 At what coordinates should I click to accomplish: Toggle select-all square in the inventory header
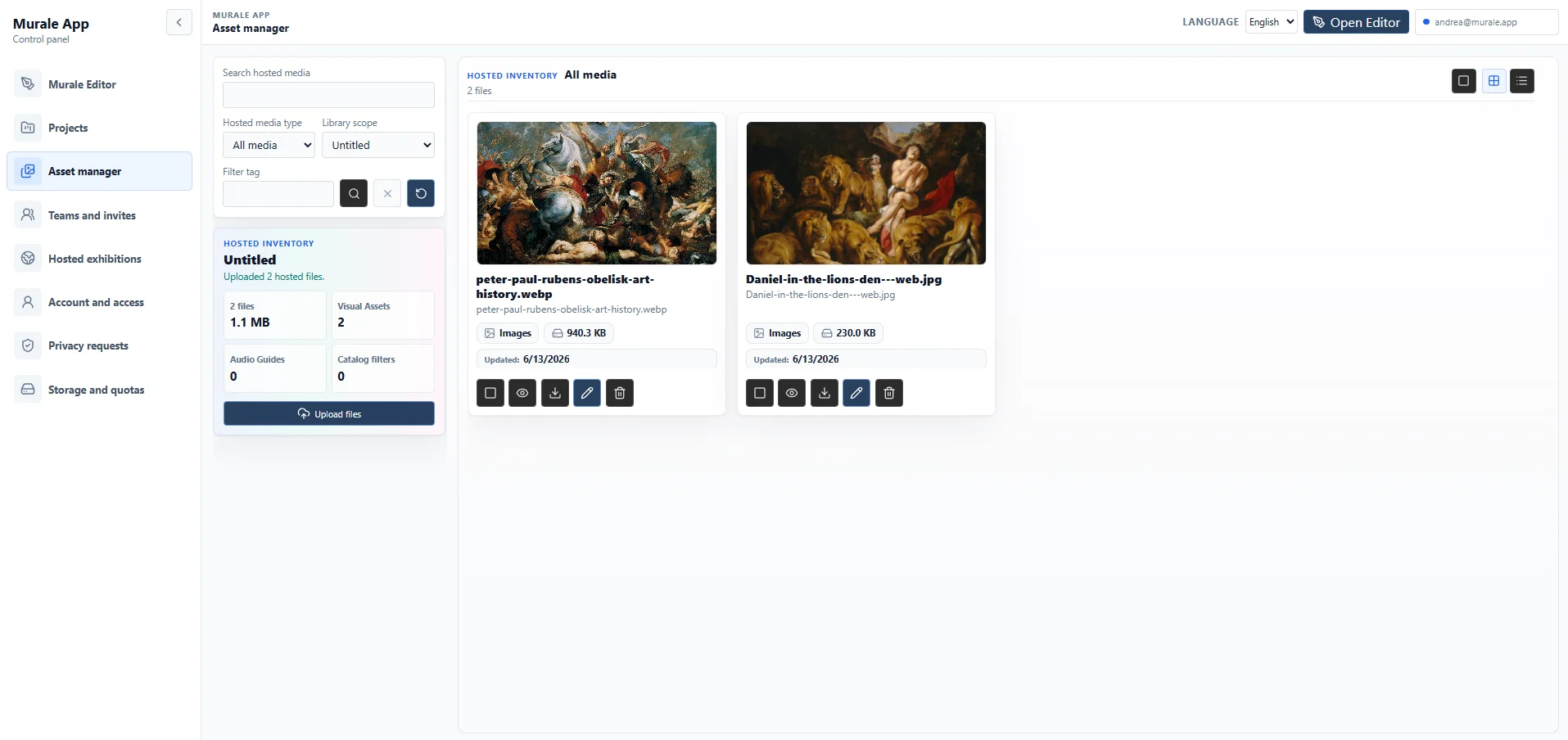coord(1464,81)
